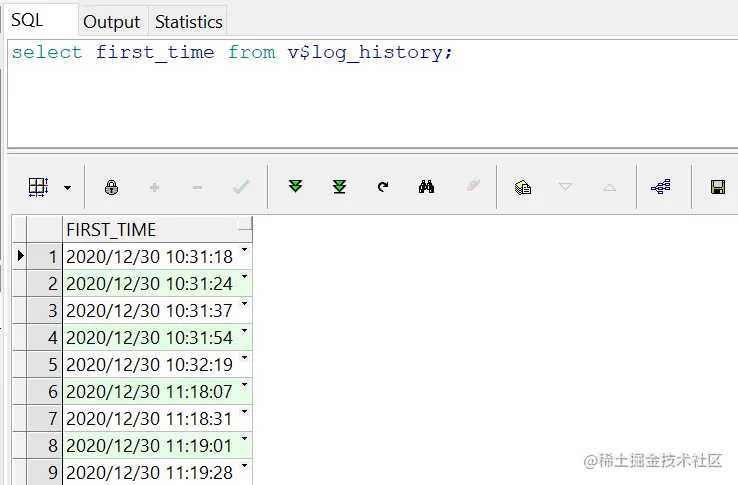Open date dropdown in row 1
738x485 pixels.
tap(244, 250)
